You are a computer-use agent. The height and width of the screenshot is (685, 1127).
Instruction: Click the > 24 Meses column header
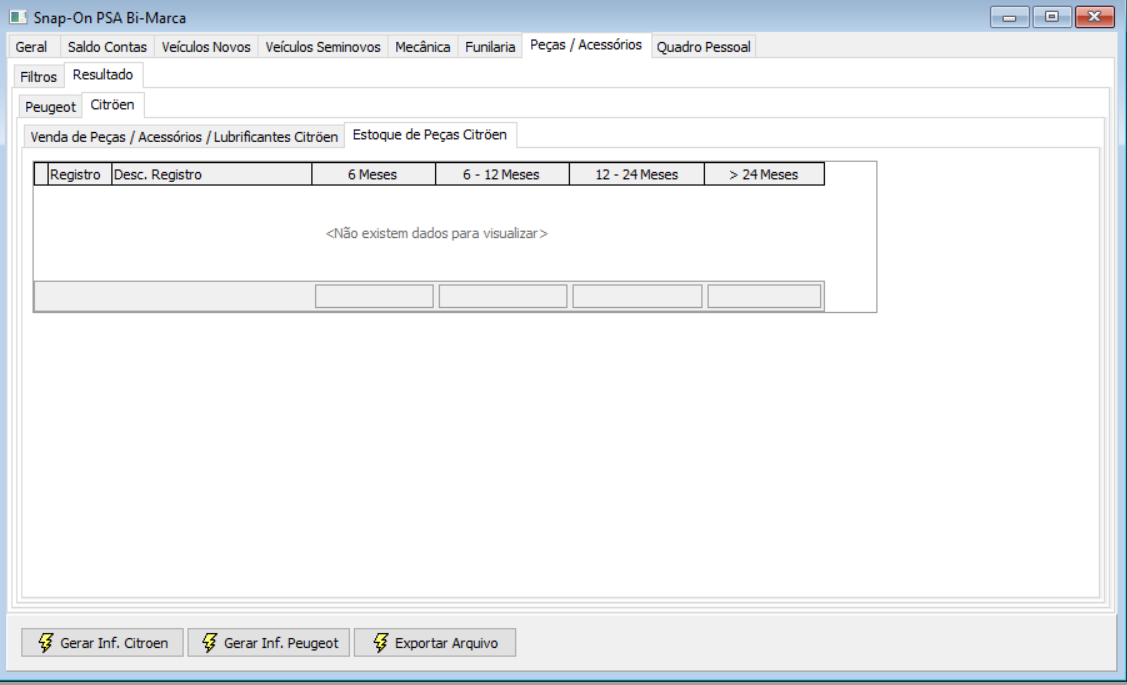click(764, 174)
